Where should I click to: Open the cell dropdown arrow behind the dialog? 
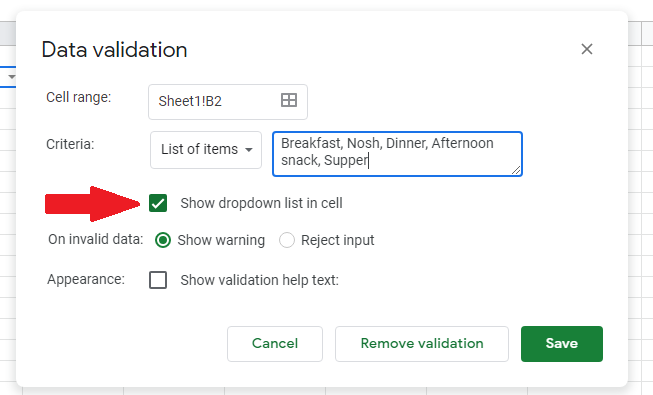click(11, 77)
